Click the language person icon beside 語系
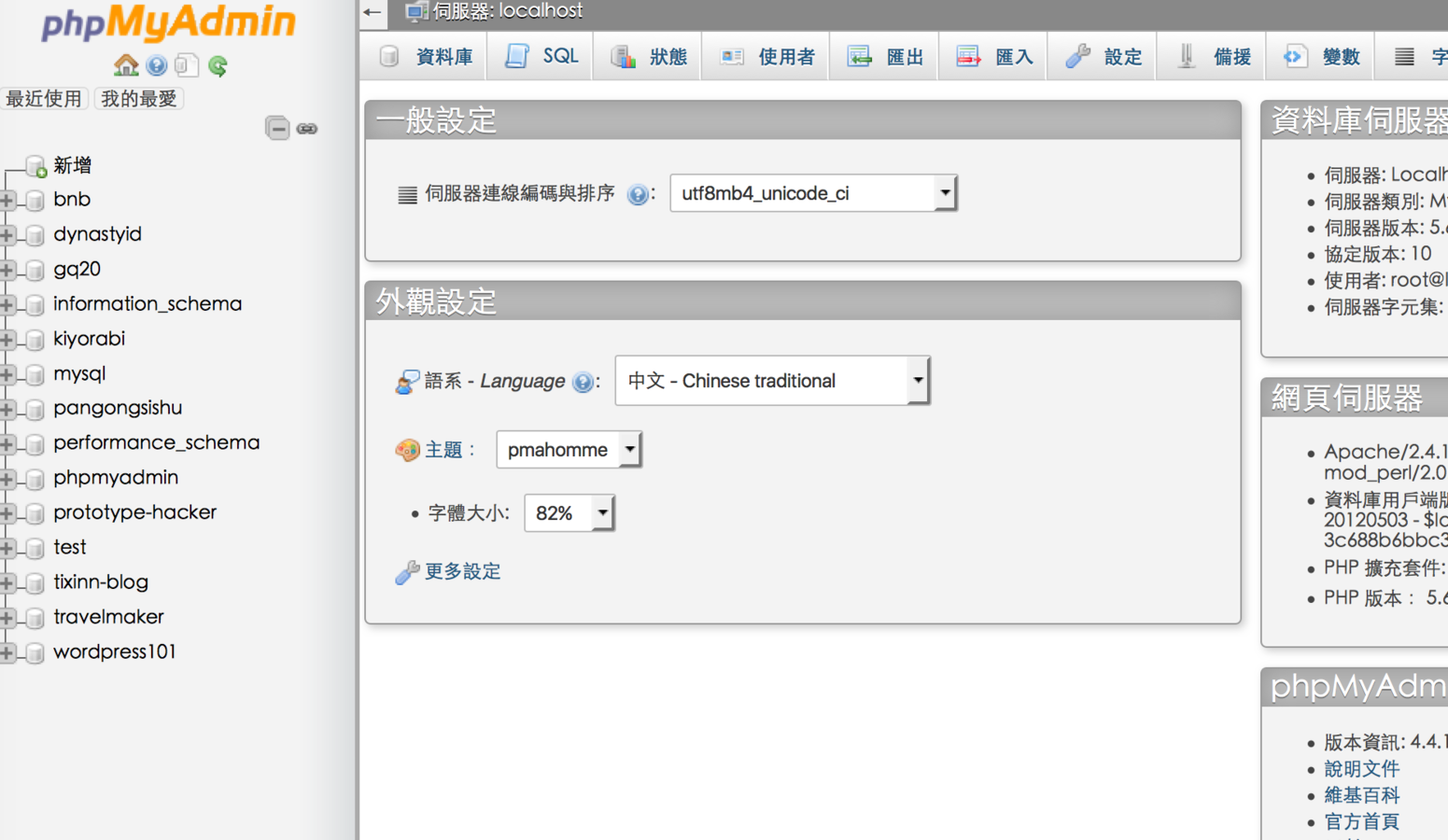This screenshot has height=840, width=1448. point(407,382)
